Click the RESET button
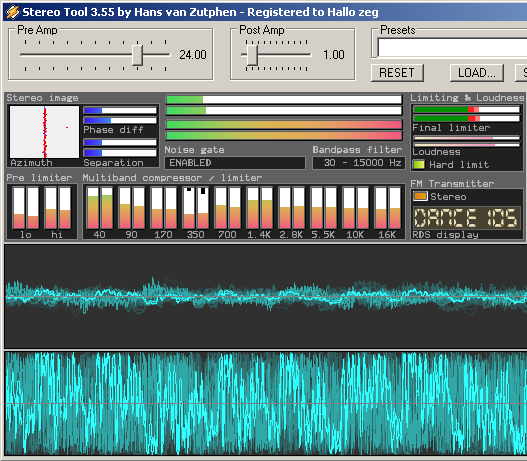The height and width of the screenshot is (461, 527). pyautogui.click(x=397, y=73)
